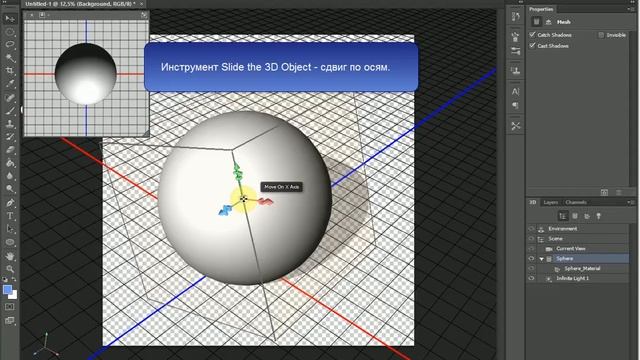Select the Crop tool
This screenshot has height=360, width=640.
(x=10, y=70)
